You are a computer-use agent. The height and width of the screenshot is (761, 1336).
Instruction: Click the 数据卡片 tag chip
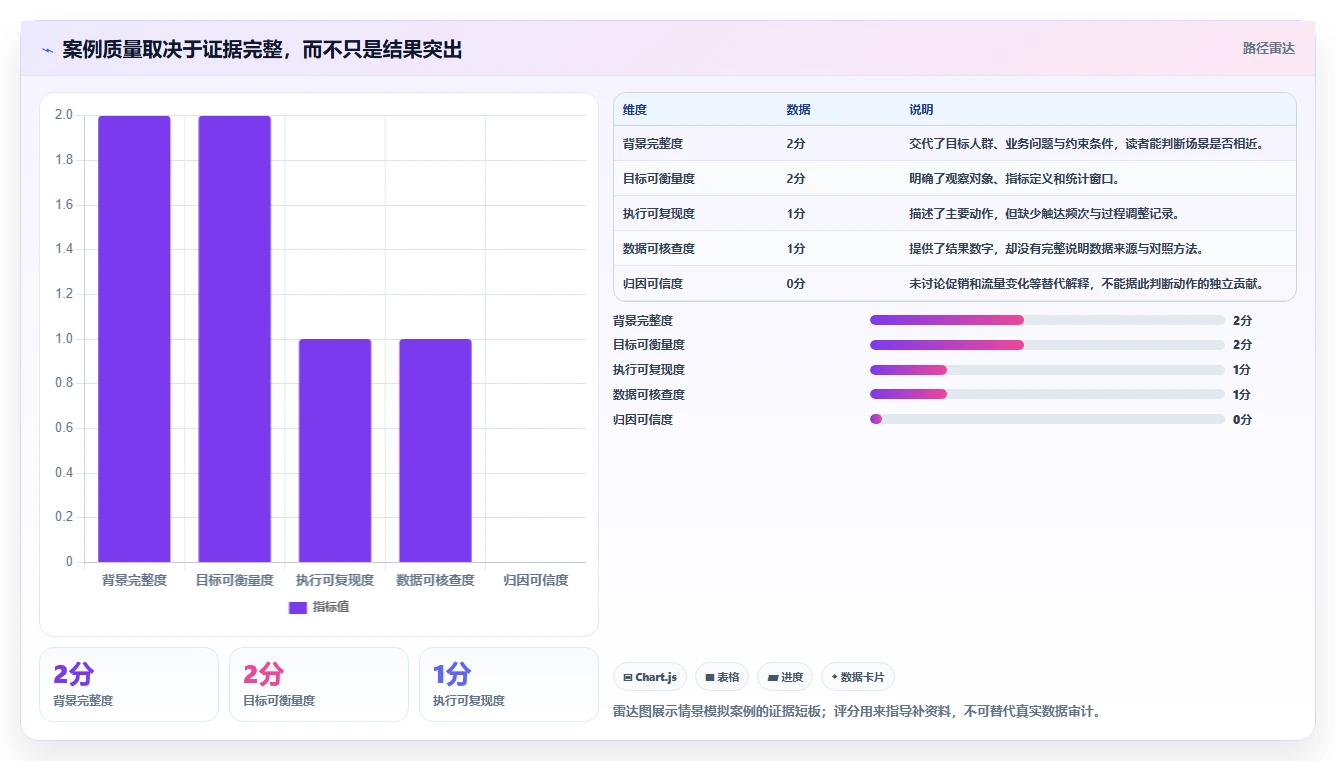[858, 677]
